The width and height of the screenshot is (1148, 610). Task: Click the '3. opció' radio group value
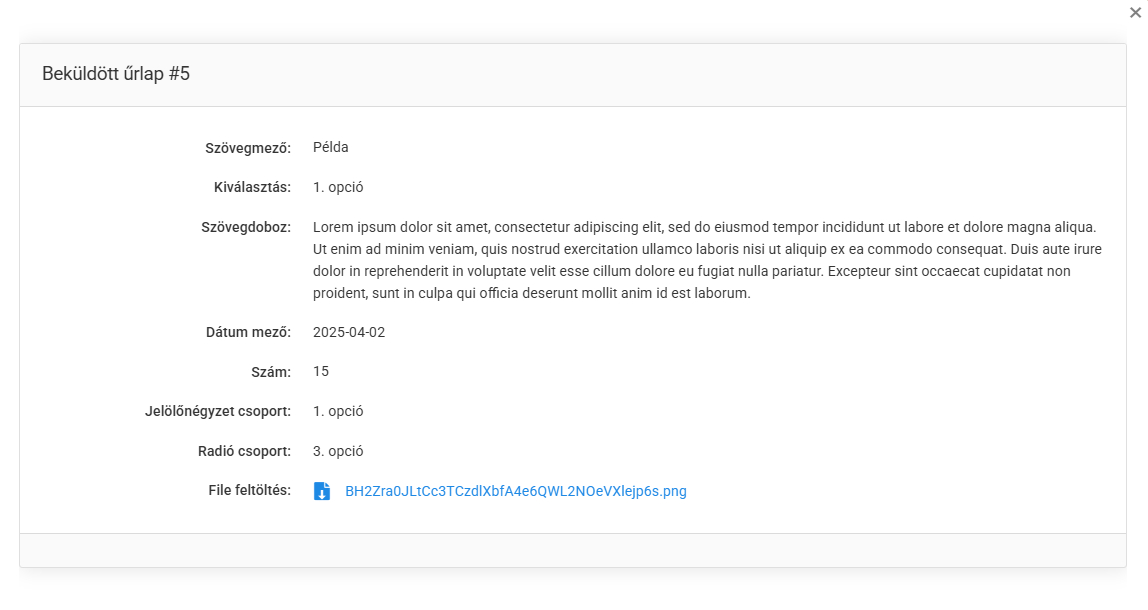(x=338, y=451)
